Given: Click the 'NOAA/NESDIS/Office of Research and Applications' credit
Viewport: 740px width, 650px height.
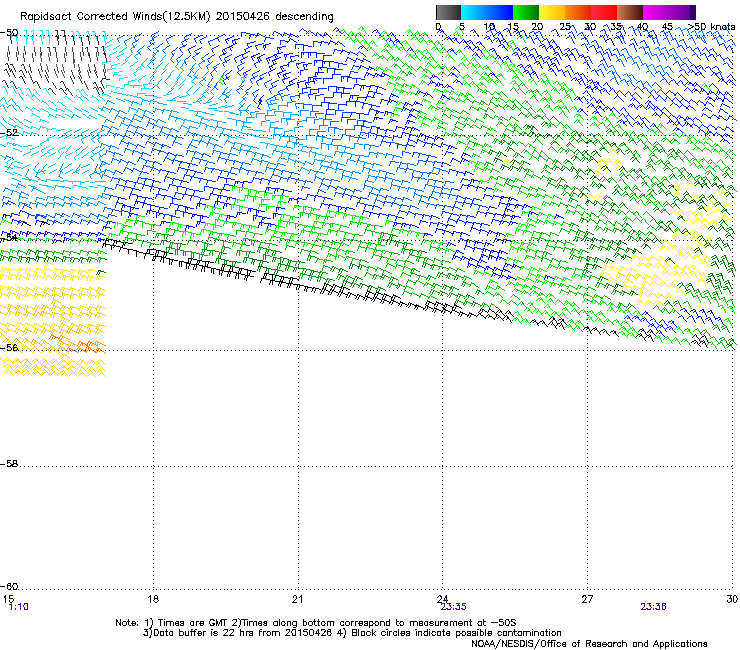Looking at the screenshot, I should [589, 644].
